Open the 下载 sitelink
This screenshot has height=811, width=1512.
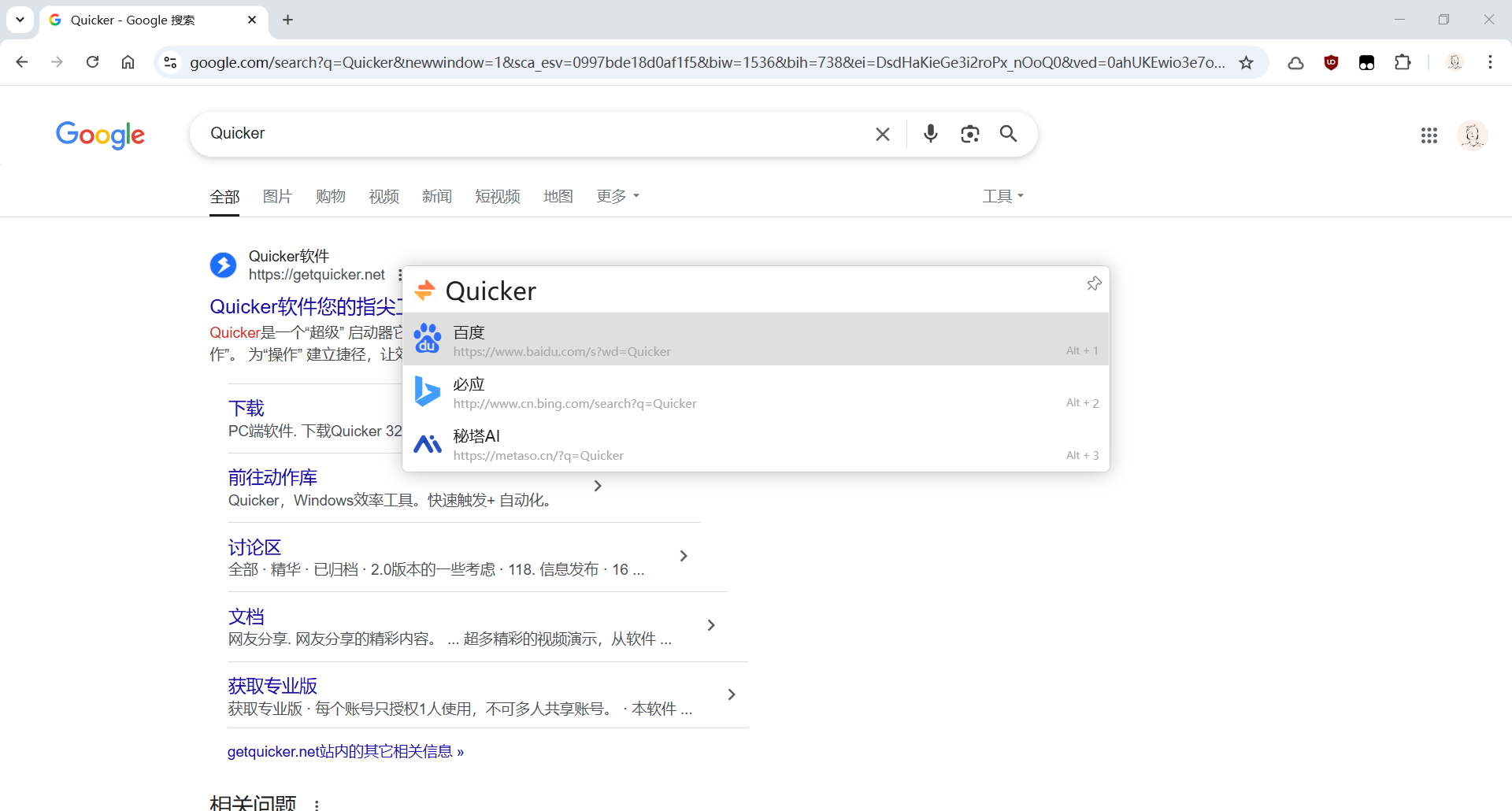246,408
